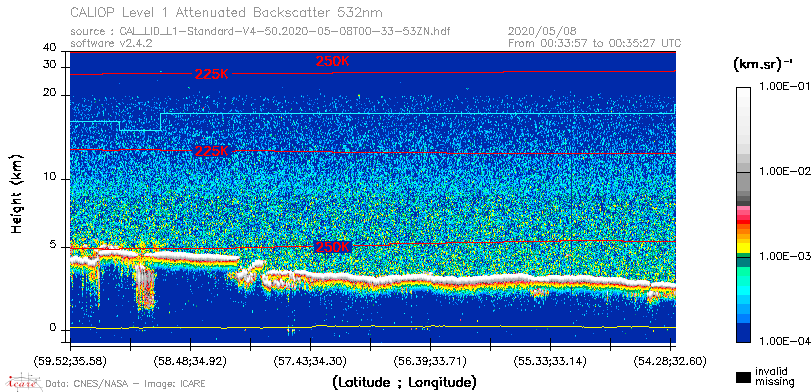Image resolution: width=811 pixels, height=392 pixels.
Task: Click the source filename line
Action: tap(260, 32)
